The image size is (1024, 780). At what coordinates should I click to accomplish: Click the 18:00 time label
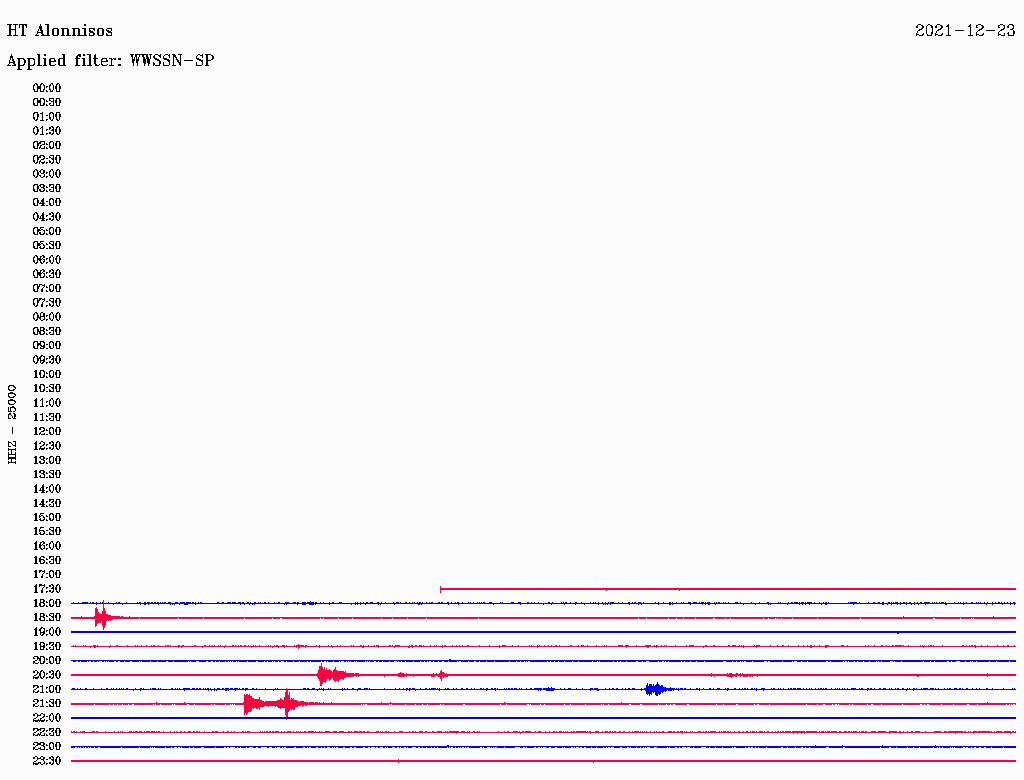pyautogui.click(x=47, y=603)
